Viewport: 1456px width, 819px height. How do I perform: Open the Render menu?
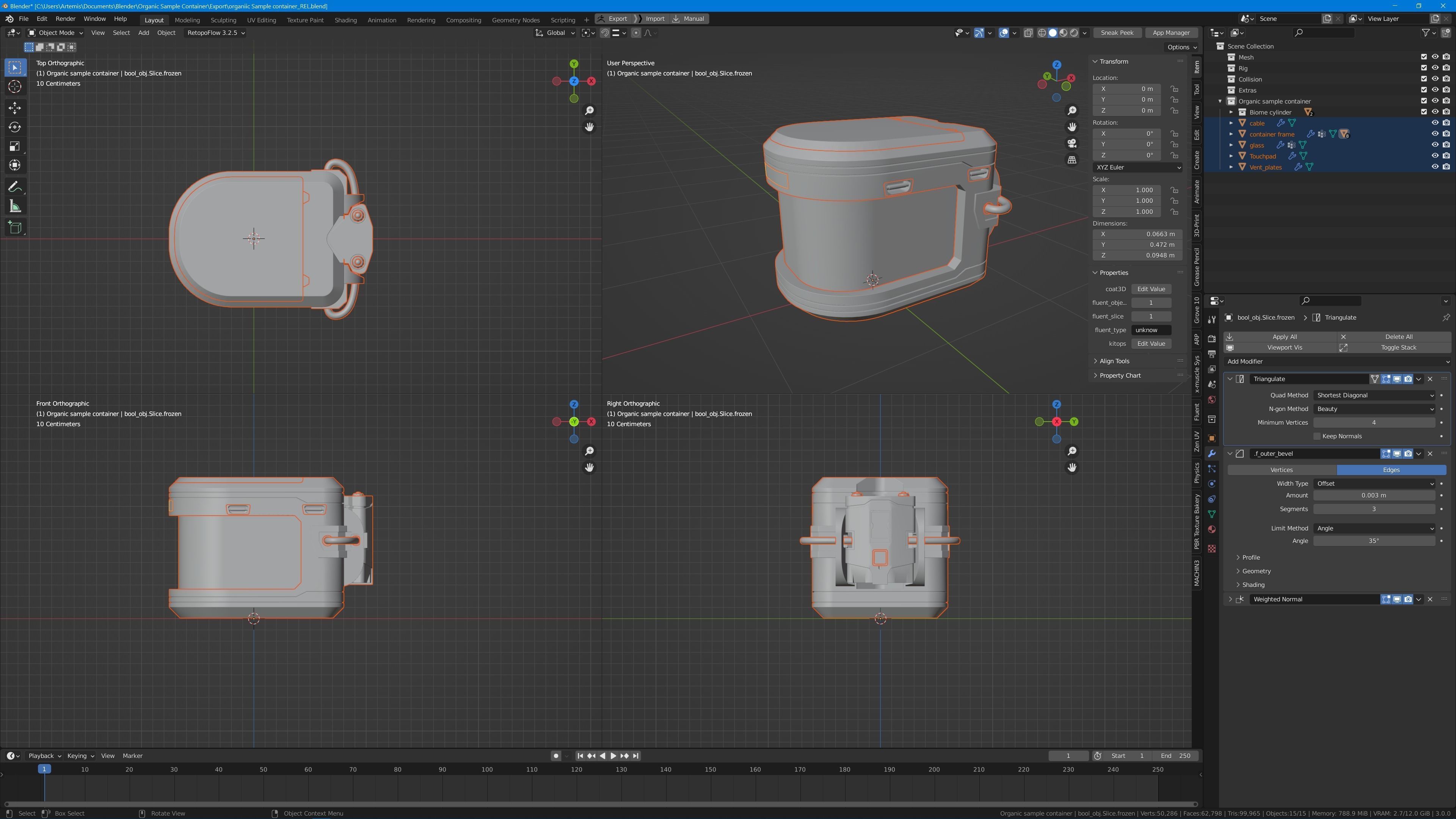click(65, 19)
